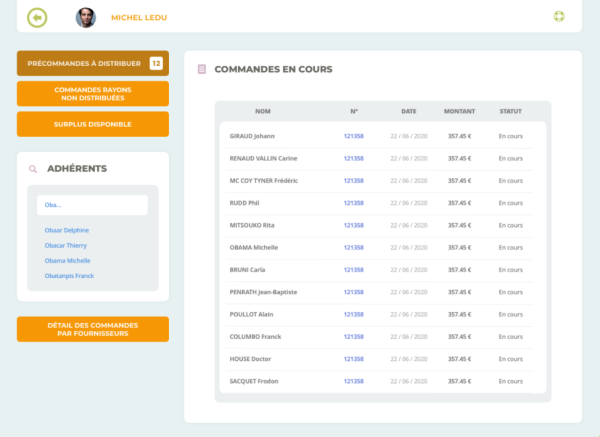
Task: Select Obatanpis Franck suggestion
Action: click(x=69, y=276)
